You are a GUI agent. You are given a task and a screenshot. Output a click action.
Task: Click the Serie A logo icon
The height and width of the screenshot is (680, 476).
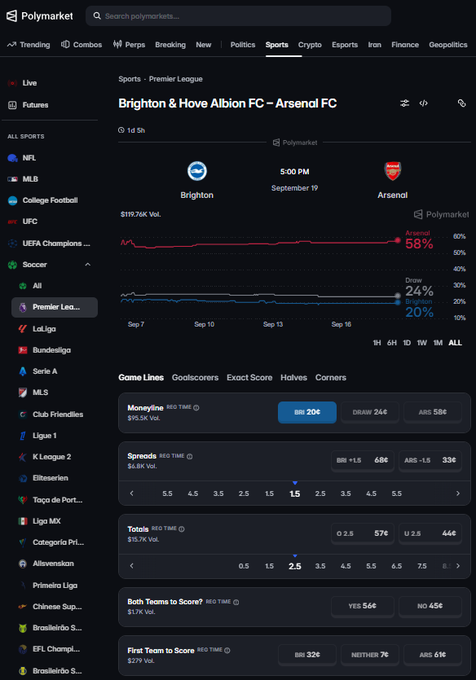coord(23,371)
